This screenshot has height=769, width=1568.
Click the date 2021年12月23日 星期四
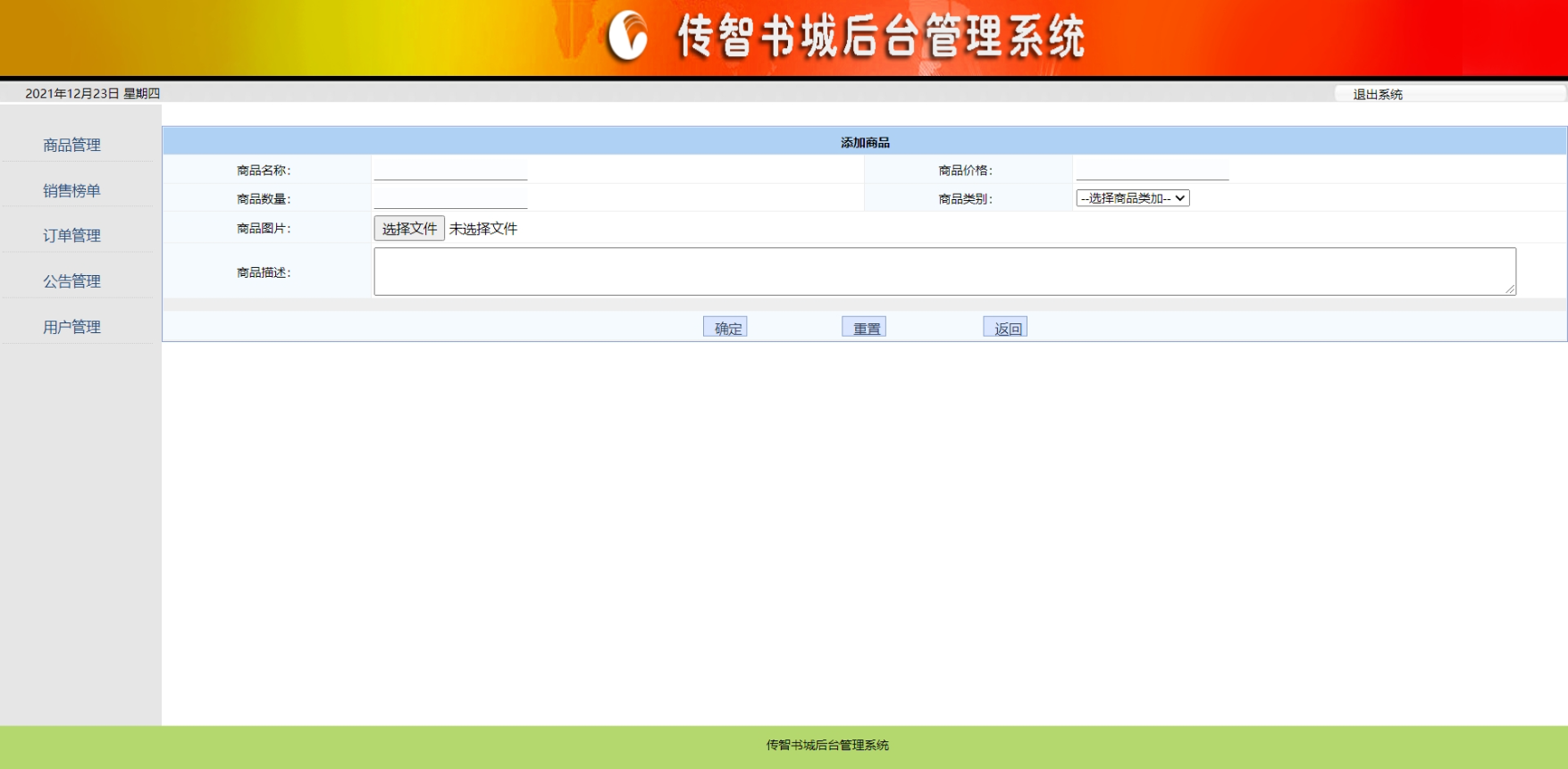(x=93, y=93)
